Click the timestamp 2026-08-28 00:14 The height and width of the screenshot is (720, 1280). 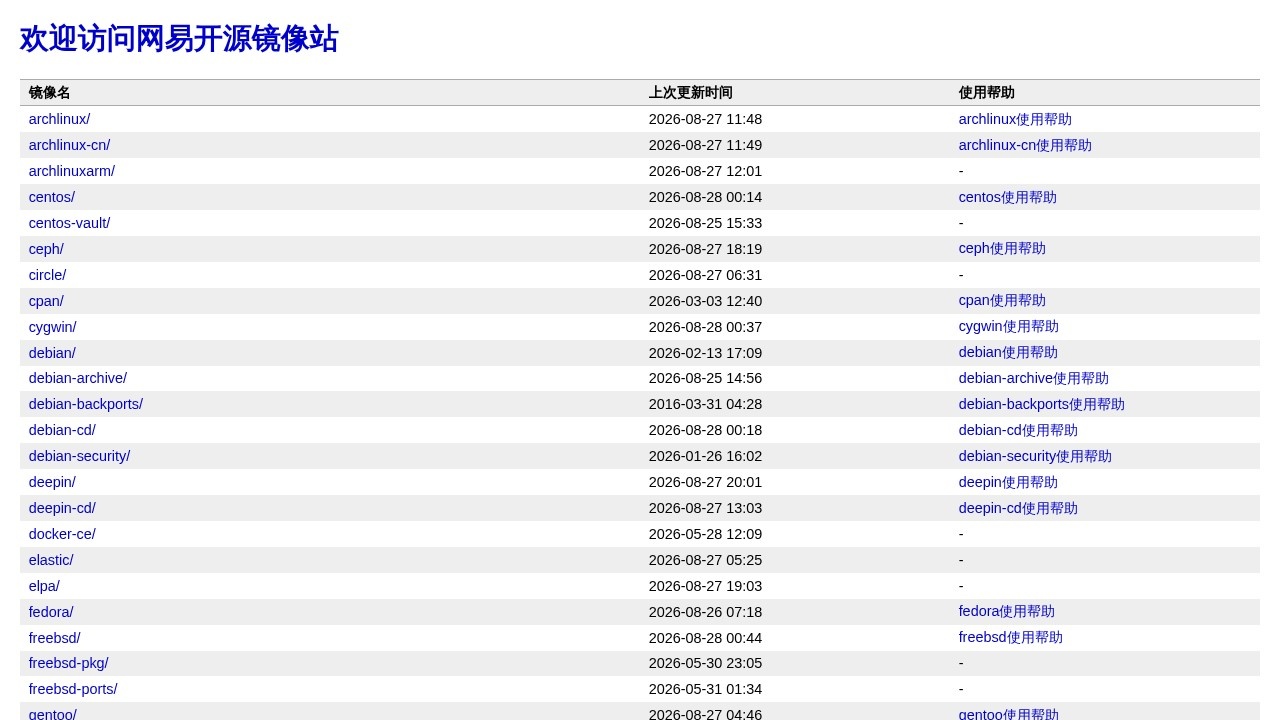tap(705, 197)
